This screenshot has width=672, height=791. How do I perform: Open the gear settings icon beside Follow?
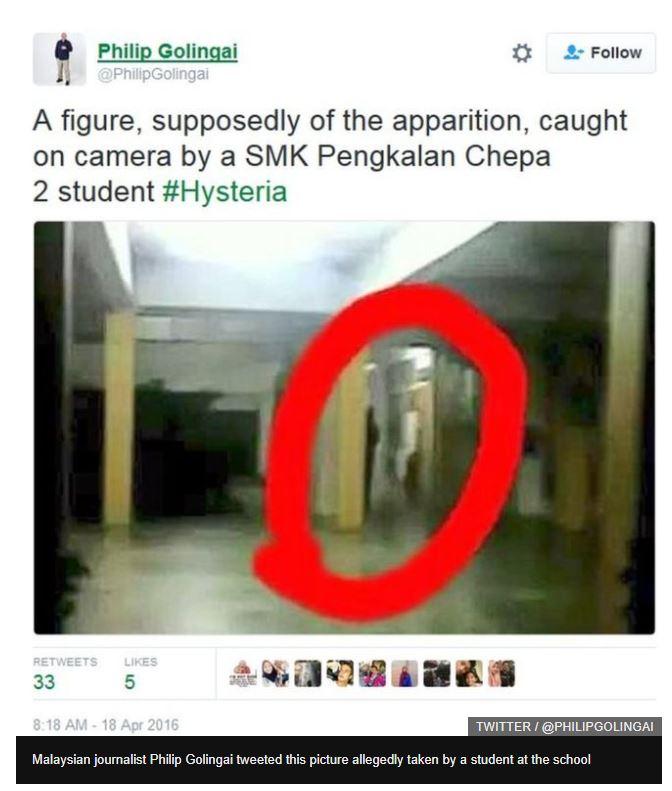[522, 53]
